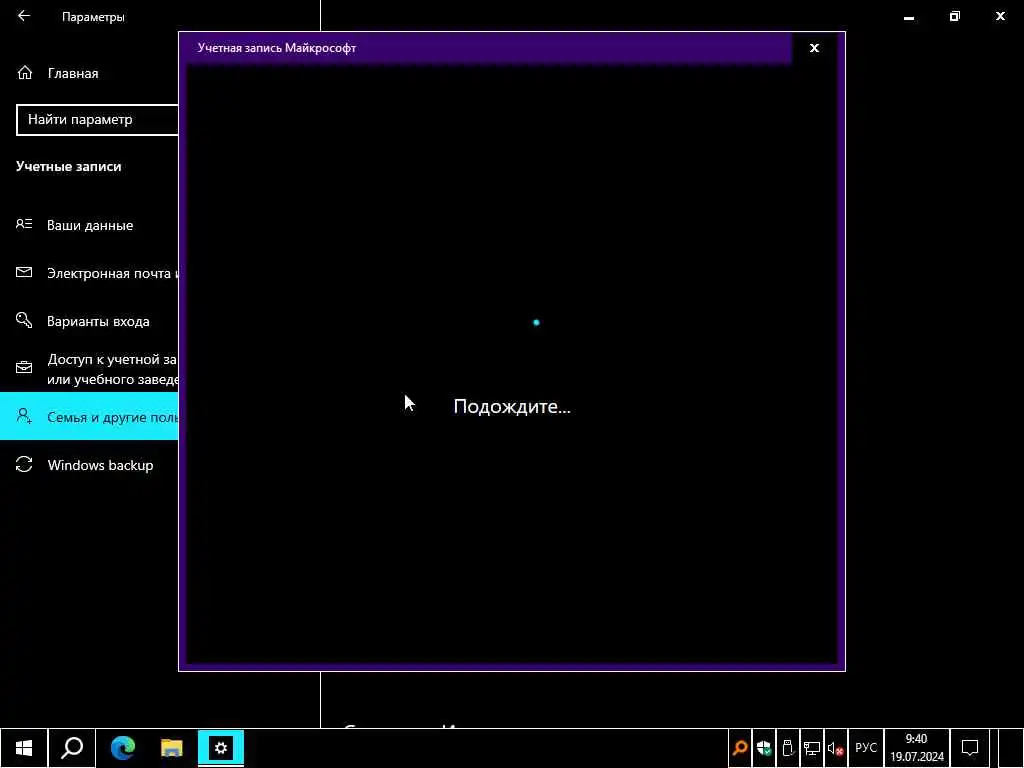Switch input language РУС indicator
This screenshot has height=768, width=1024.
[866, 748]
